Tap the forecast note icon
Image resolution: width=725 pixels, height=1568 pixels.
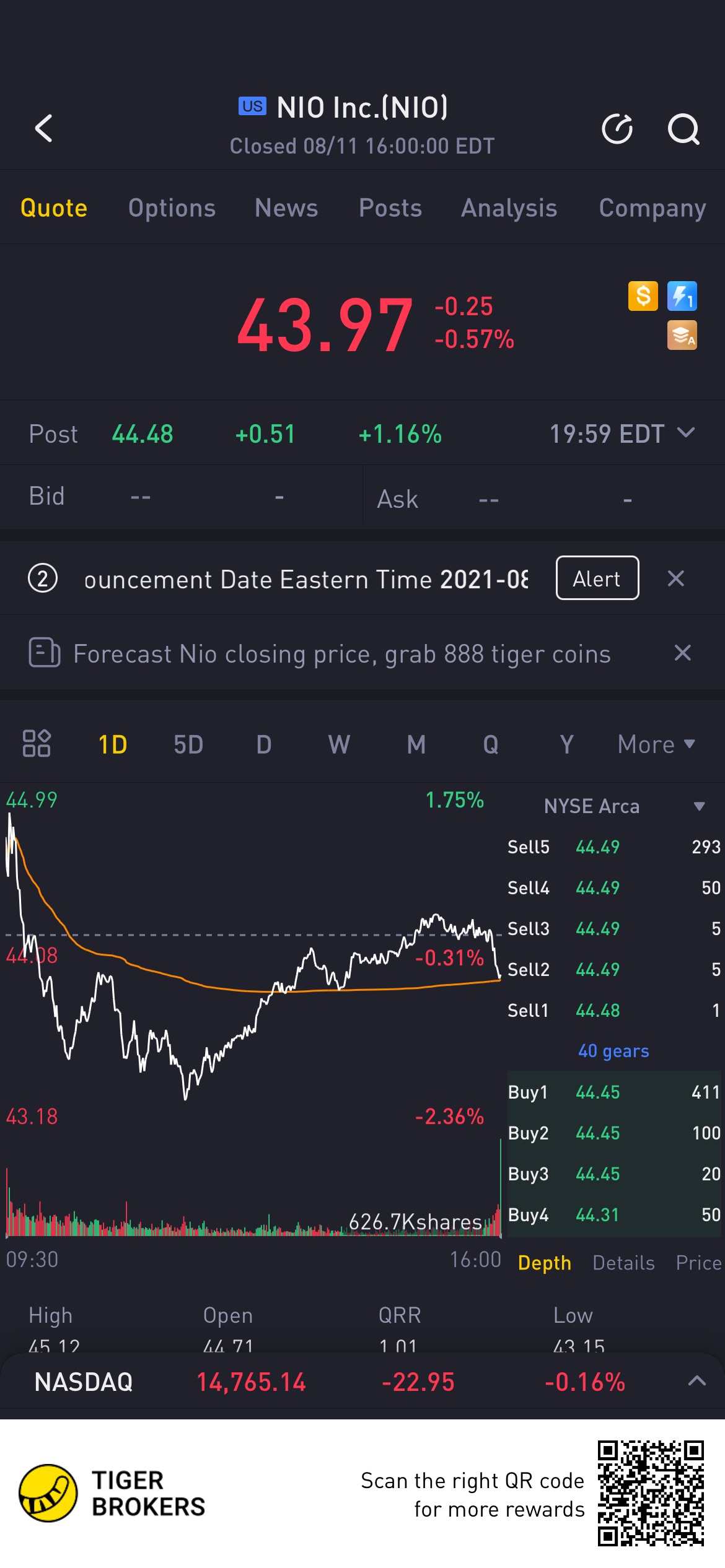click(x=45, y=653)
